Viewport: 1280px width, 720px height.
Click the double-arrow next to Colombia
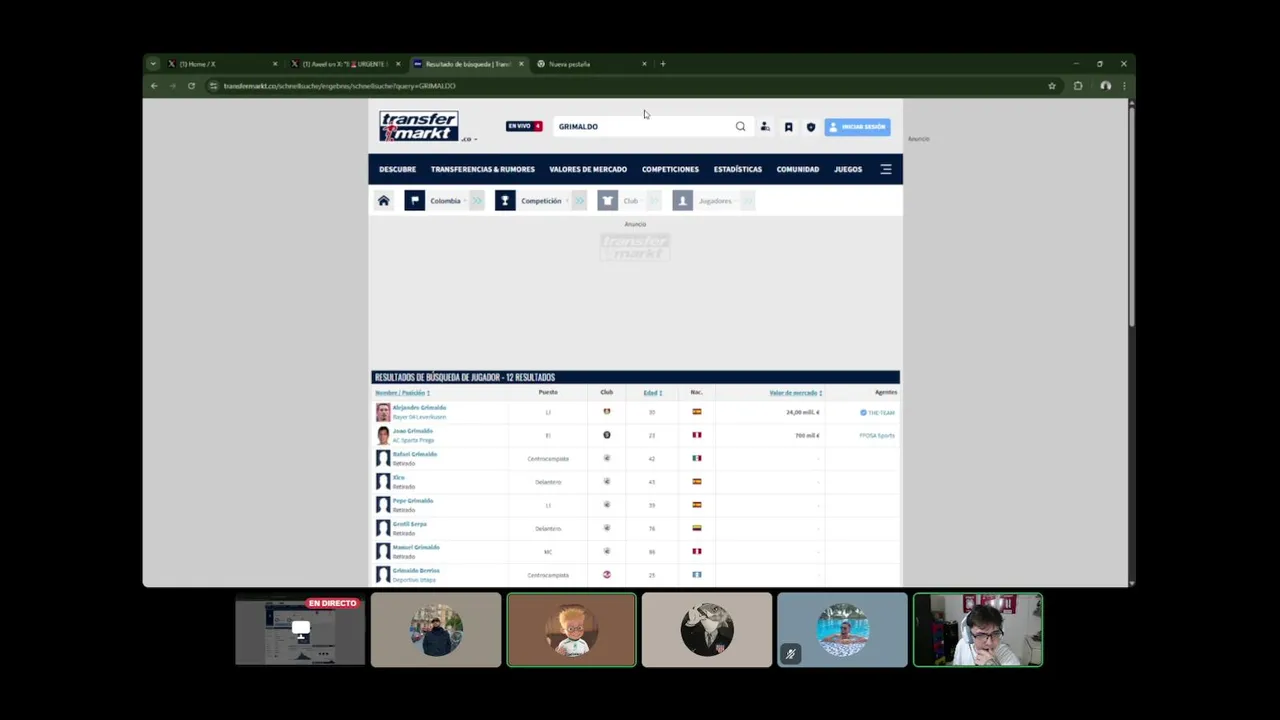click(477, 201)
